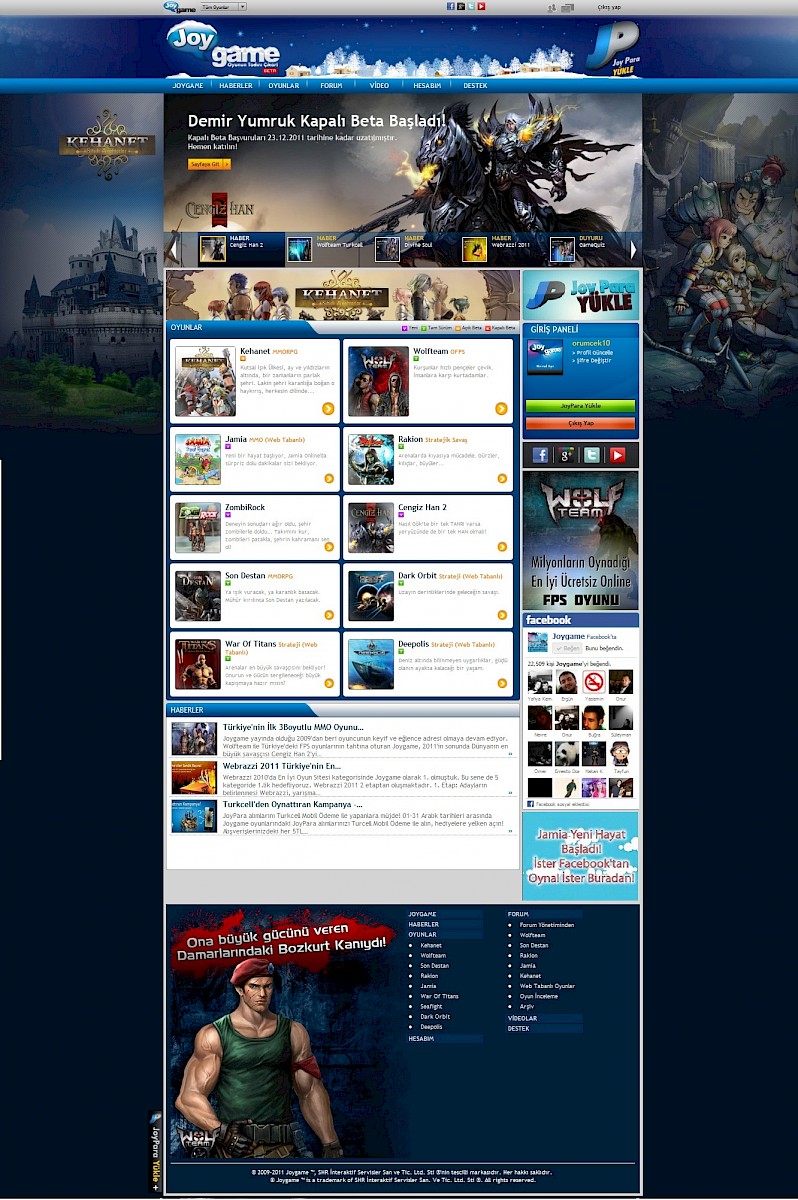The image size is (798, 1200).
Task: Click the 'Sayfaya Git' banner button
Action: 208,164
